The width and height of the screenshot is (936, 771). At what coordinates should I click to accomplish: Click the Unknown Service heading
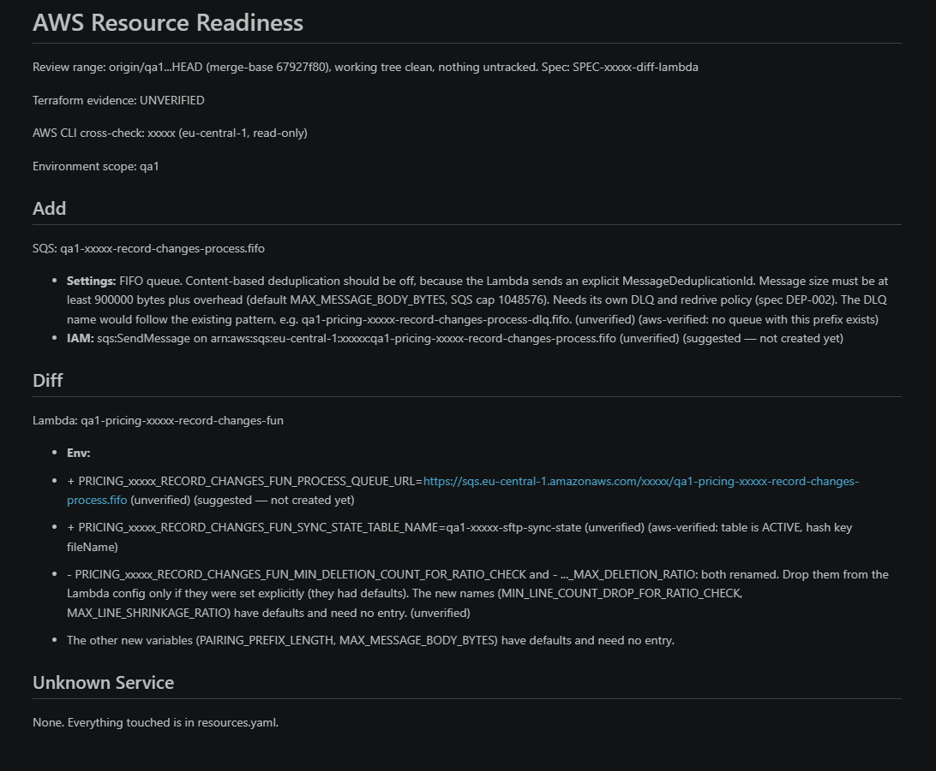click(103, 682)
